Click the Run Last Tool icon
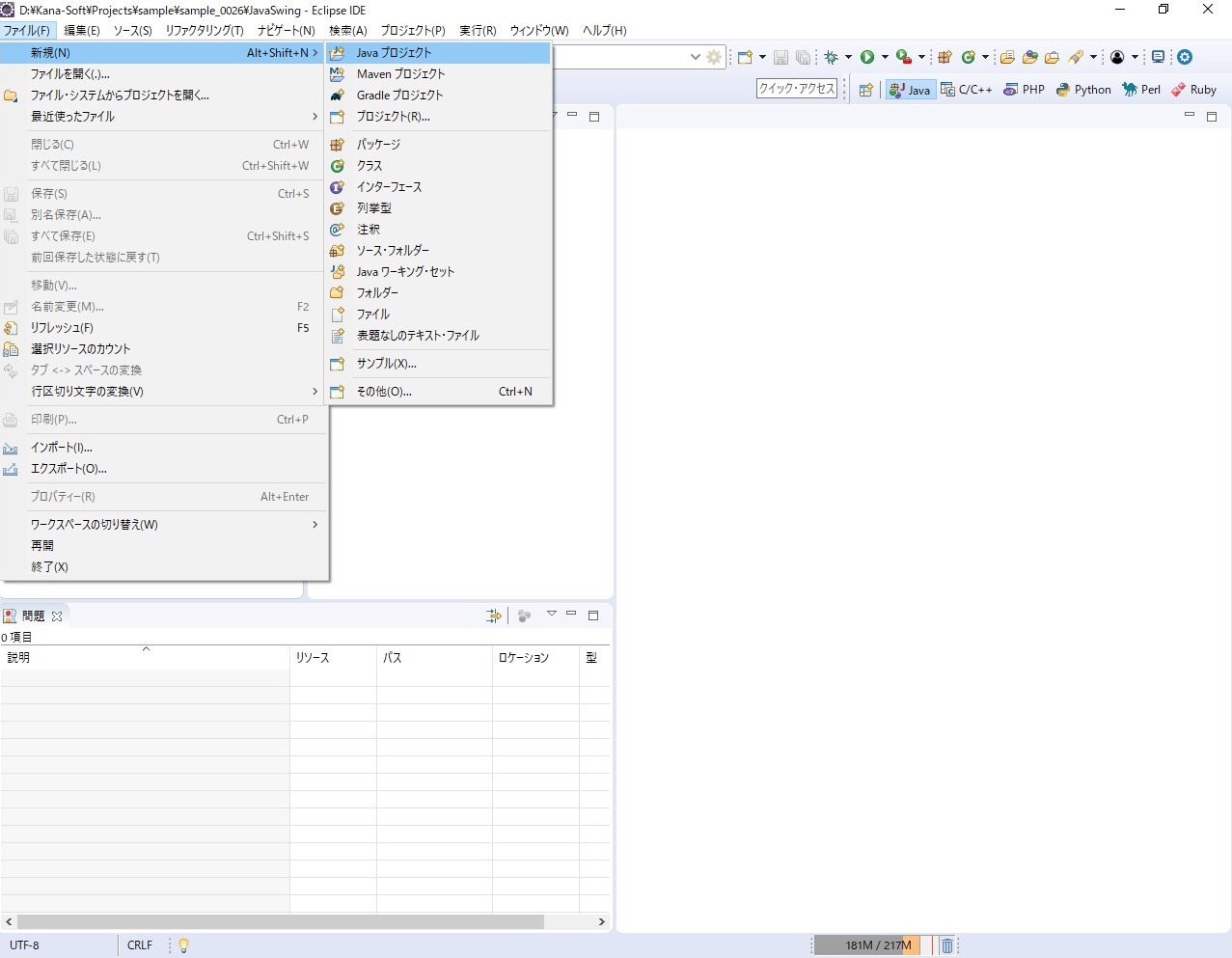1232x958 pixels. [x=903, y=57]
